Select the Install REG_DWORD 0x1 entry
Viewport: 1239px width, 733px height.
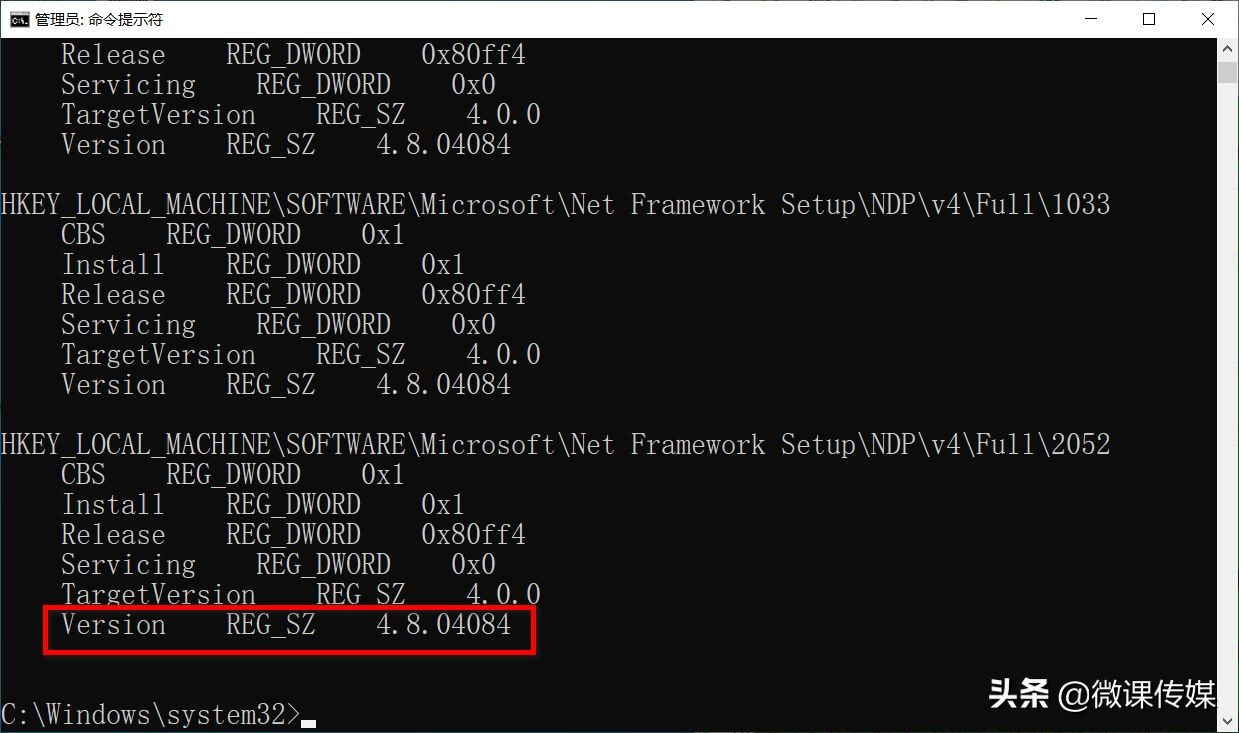pos(262,264)
